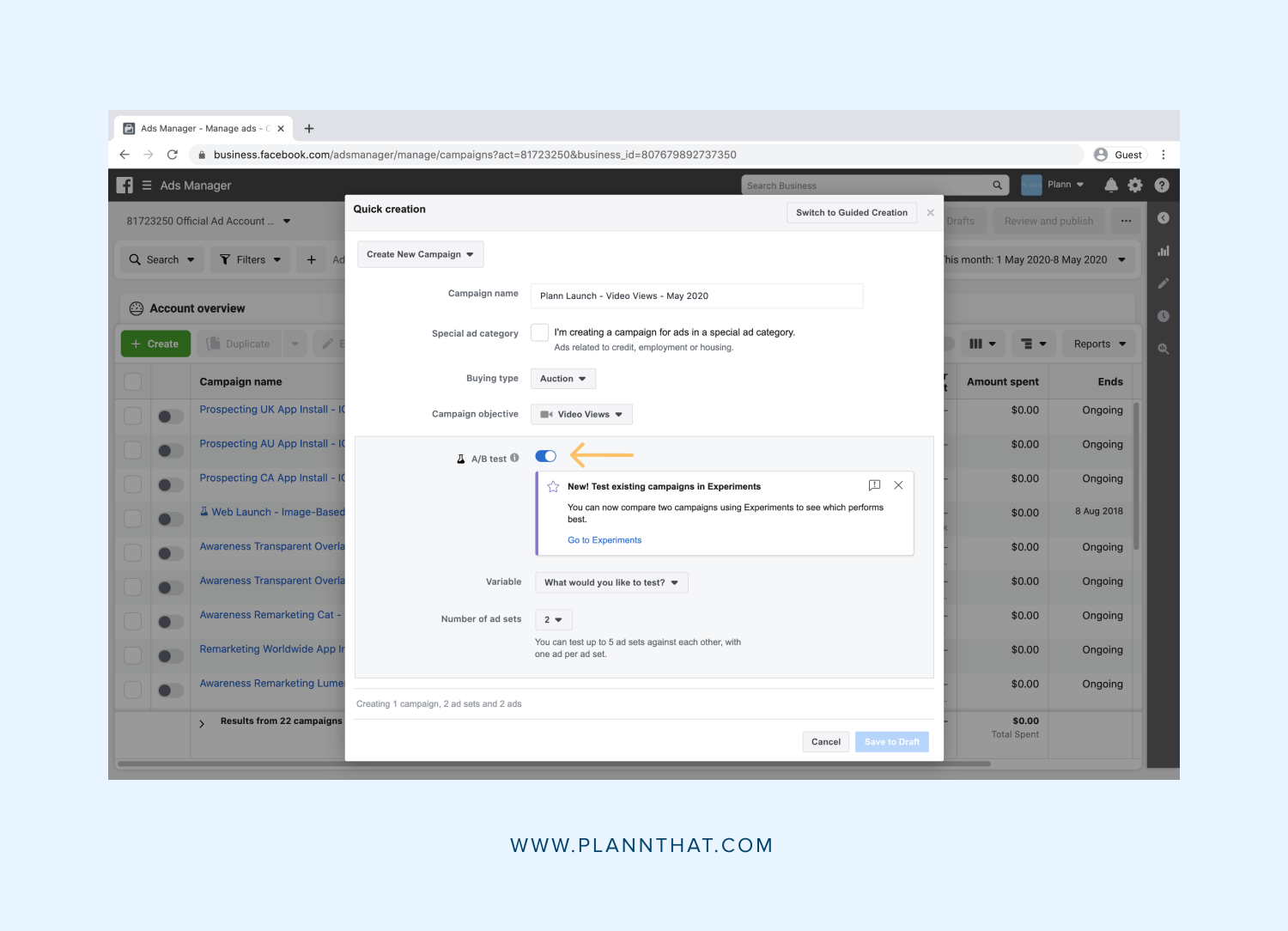Screen dimensions: 1288x931
Task: Open the charts icon in right sidebar
Action: pyautogui.click(x=1163, y=251)
